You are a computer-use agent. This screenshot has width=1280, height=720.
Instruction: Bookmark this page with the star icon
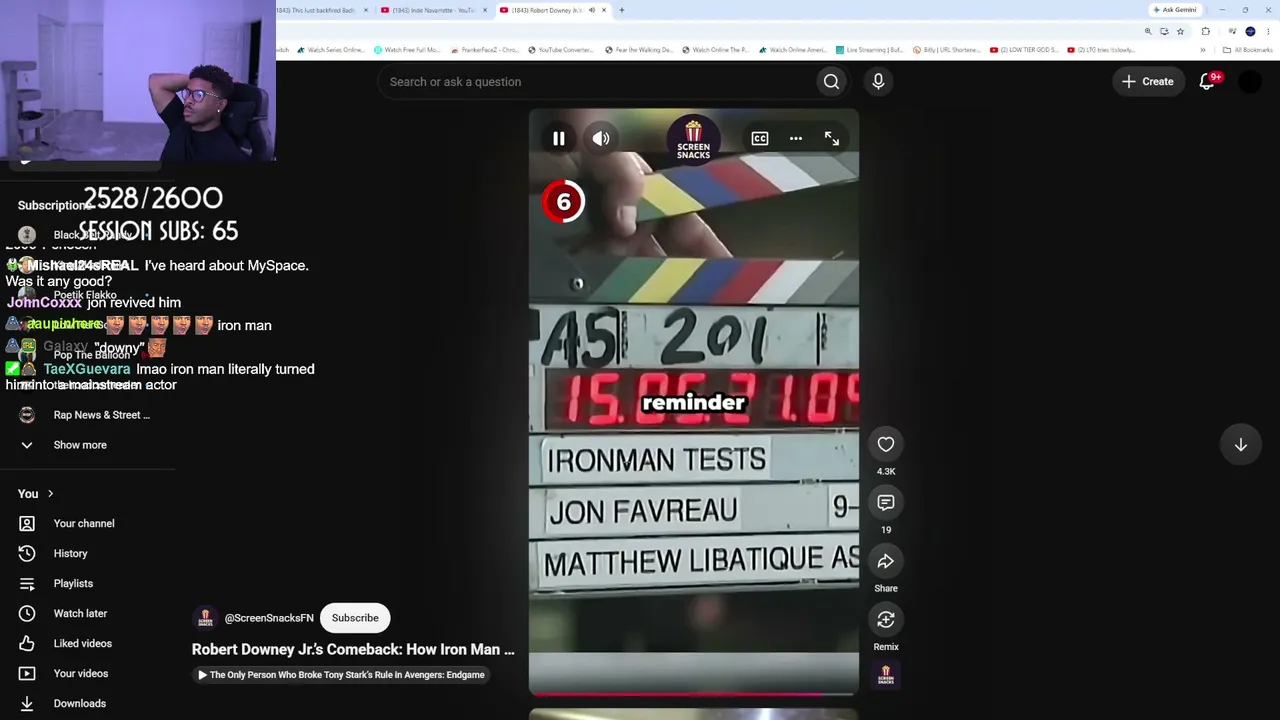tap(1180, 31)
